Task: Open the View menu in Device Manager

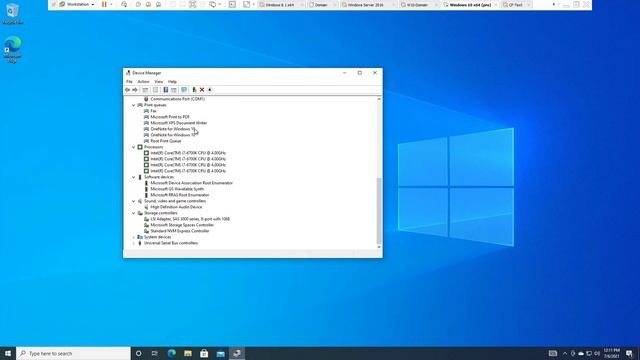Action: coord(159,82)
